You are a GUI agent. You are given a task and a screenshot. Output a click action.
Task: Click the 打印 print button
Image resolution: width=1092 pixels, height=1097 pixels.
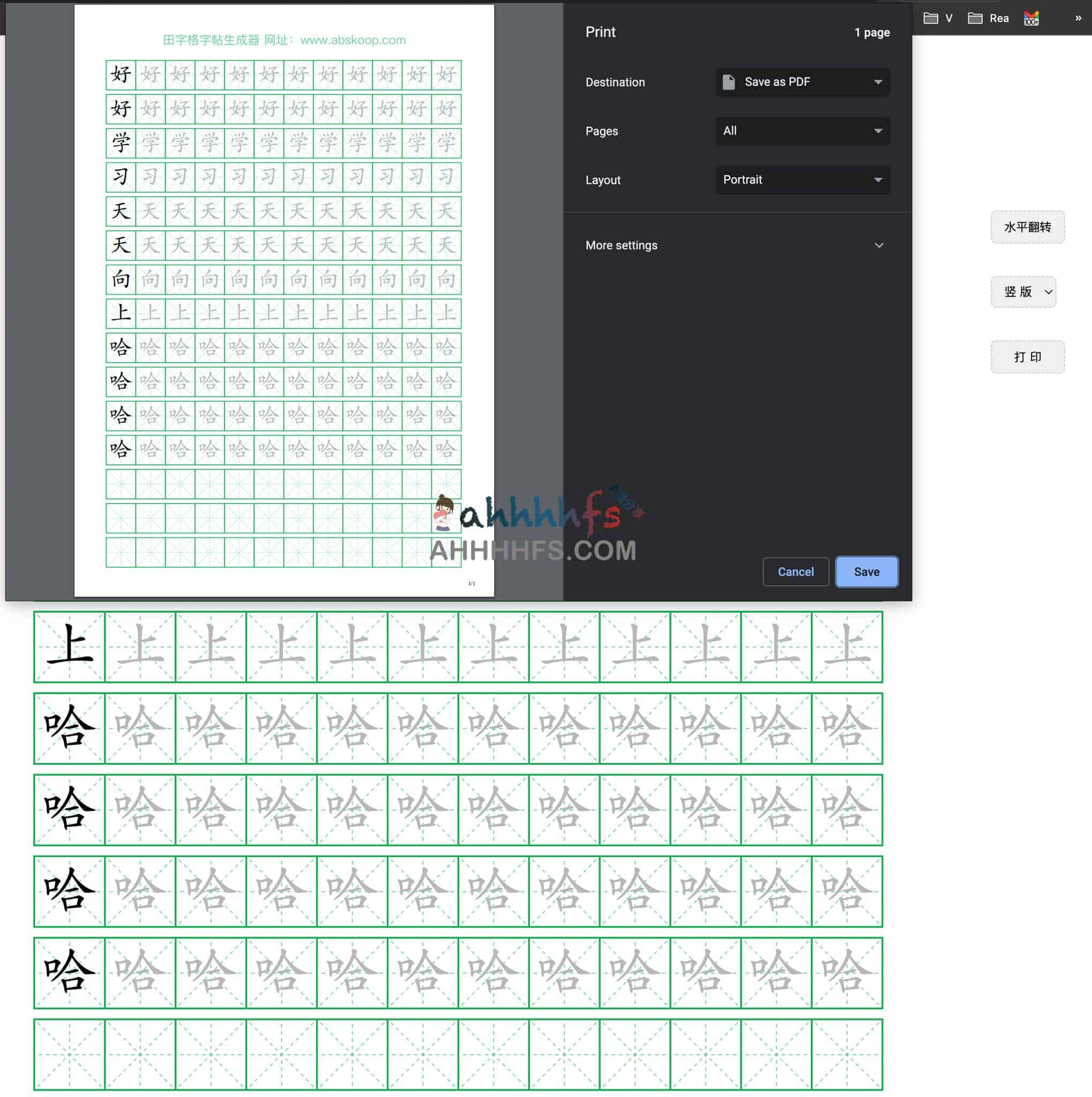click(1027, 357)
